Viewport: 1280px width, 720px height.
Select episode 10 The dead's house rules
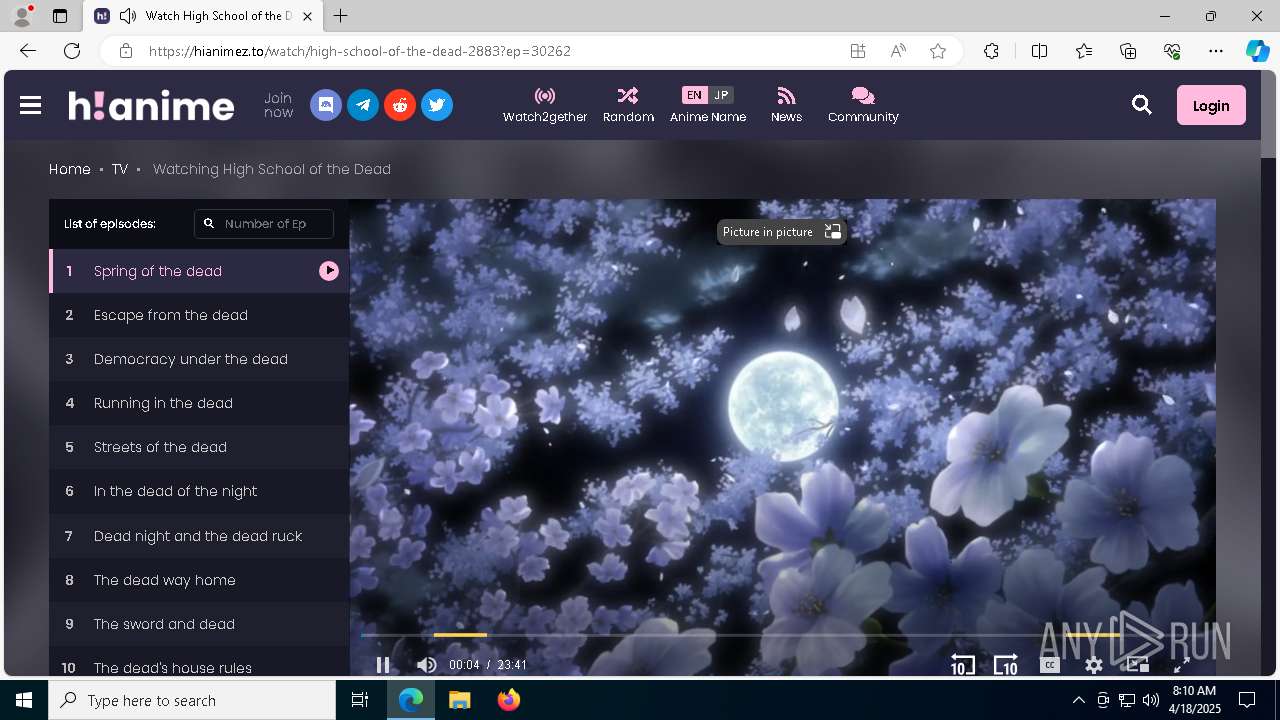click(199, 662)
